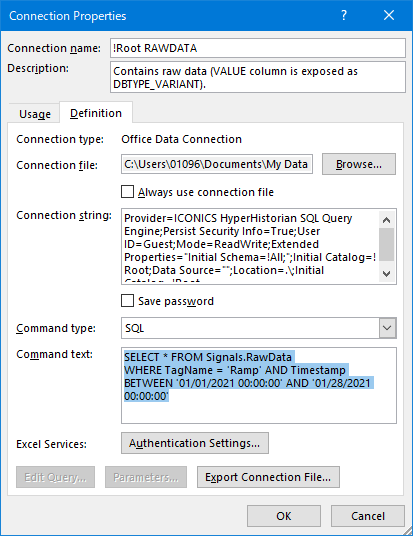
Task: Switch to the Usage tab
Action: (x=35, y=113)
